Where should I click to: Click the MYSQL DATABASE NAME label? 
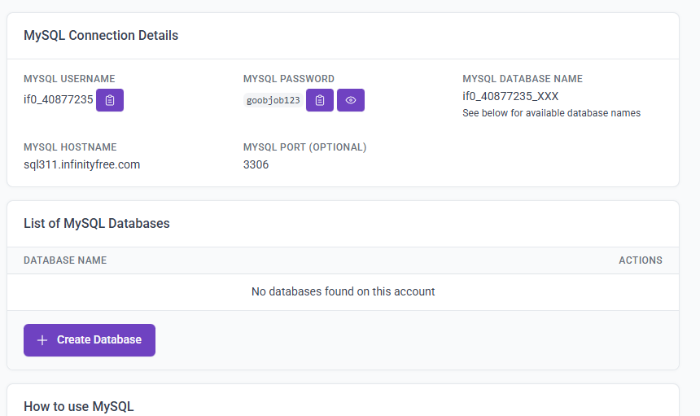pyautogui.click(x=522, y=79)
